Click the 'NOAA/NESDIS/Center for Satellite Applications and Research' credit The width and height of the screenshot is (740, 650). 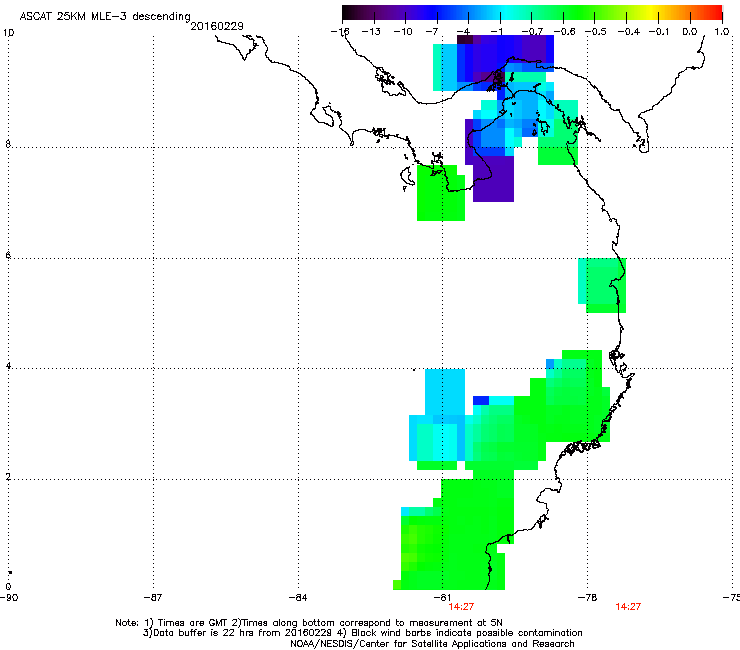(432, 644)
